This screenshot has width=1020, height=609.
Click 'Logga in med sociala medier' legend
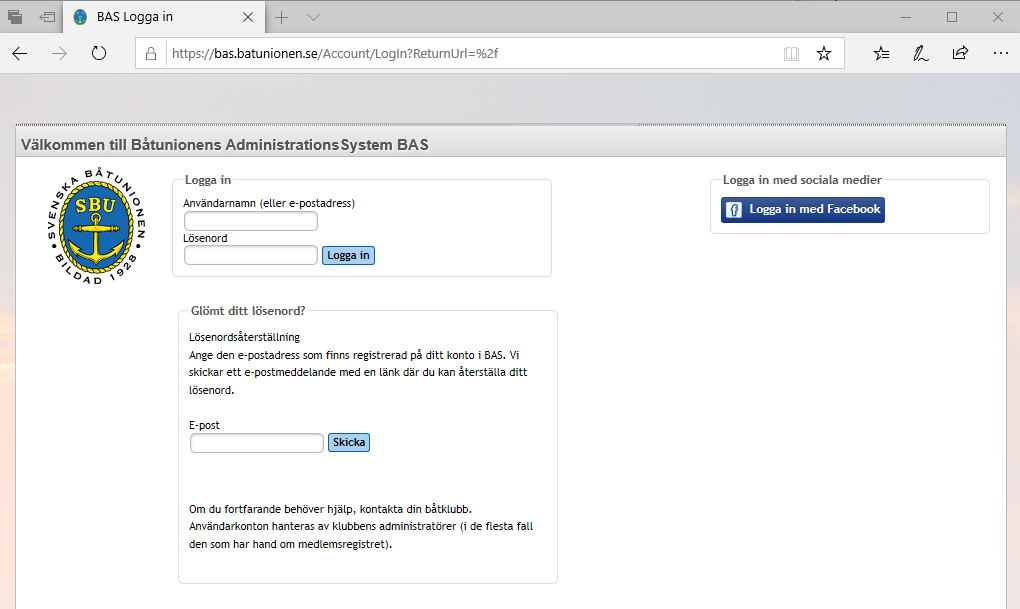tap(802, 180)
